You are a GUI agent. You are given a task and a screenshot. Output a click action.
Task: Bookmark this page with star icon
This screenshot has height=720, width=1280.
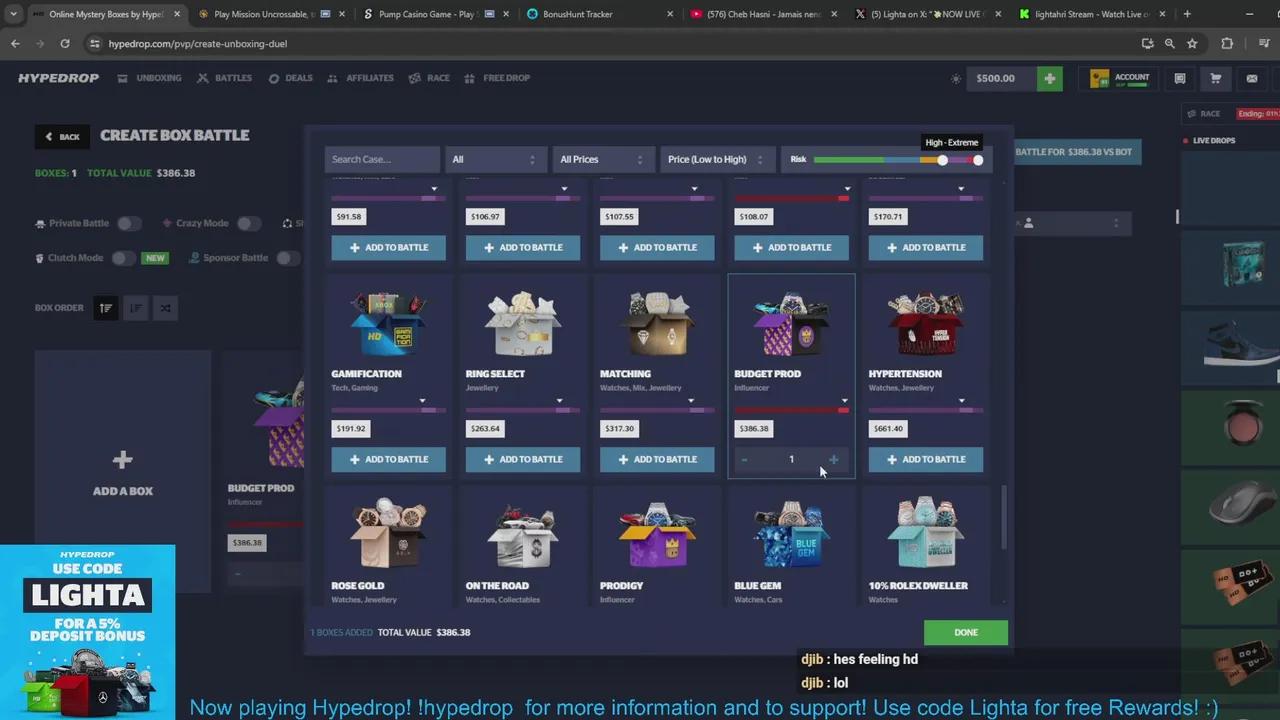pos(1192,44)
